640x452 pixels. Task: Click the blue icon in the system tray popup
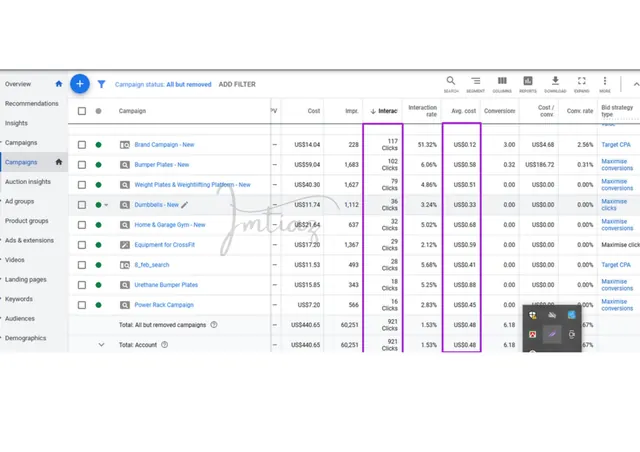[571, 315]
